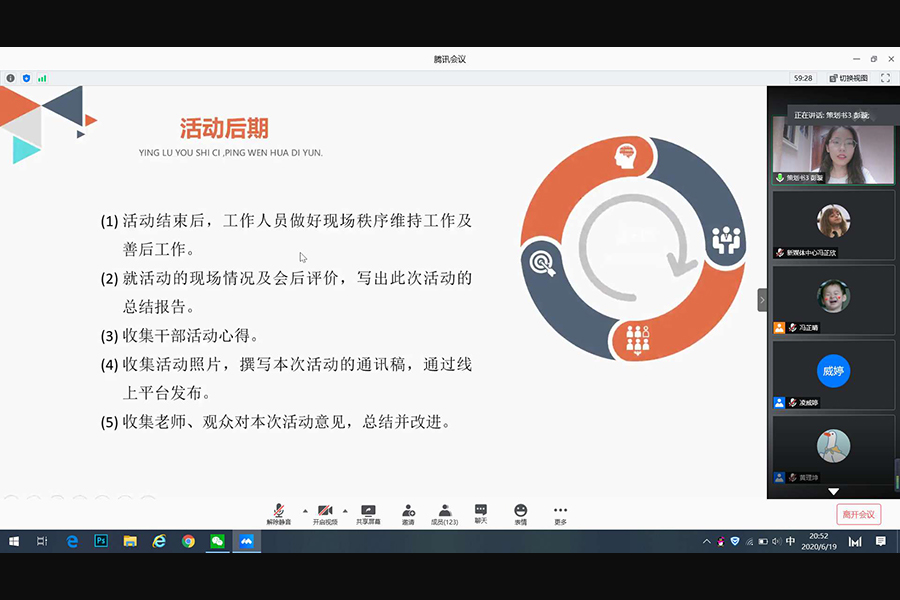Expand the video options arrow beside the camera
Screen dimensions: 900x600
pos(345,510)
